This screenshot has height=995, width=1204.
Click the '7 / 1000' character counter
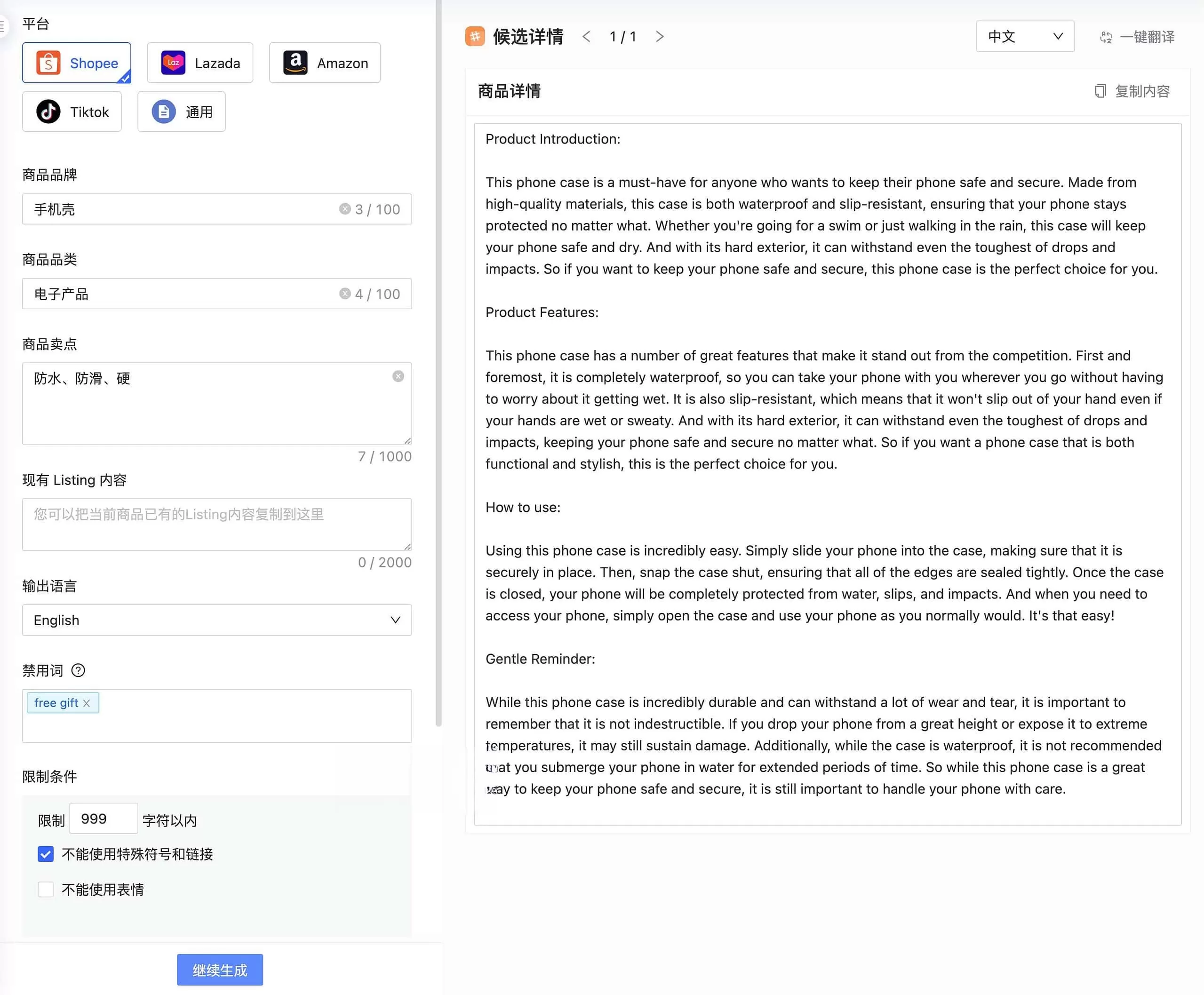[x=384, y=456]
